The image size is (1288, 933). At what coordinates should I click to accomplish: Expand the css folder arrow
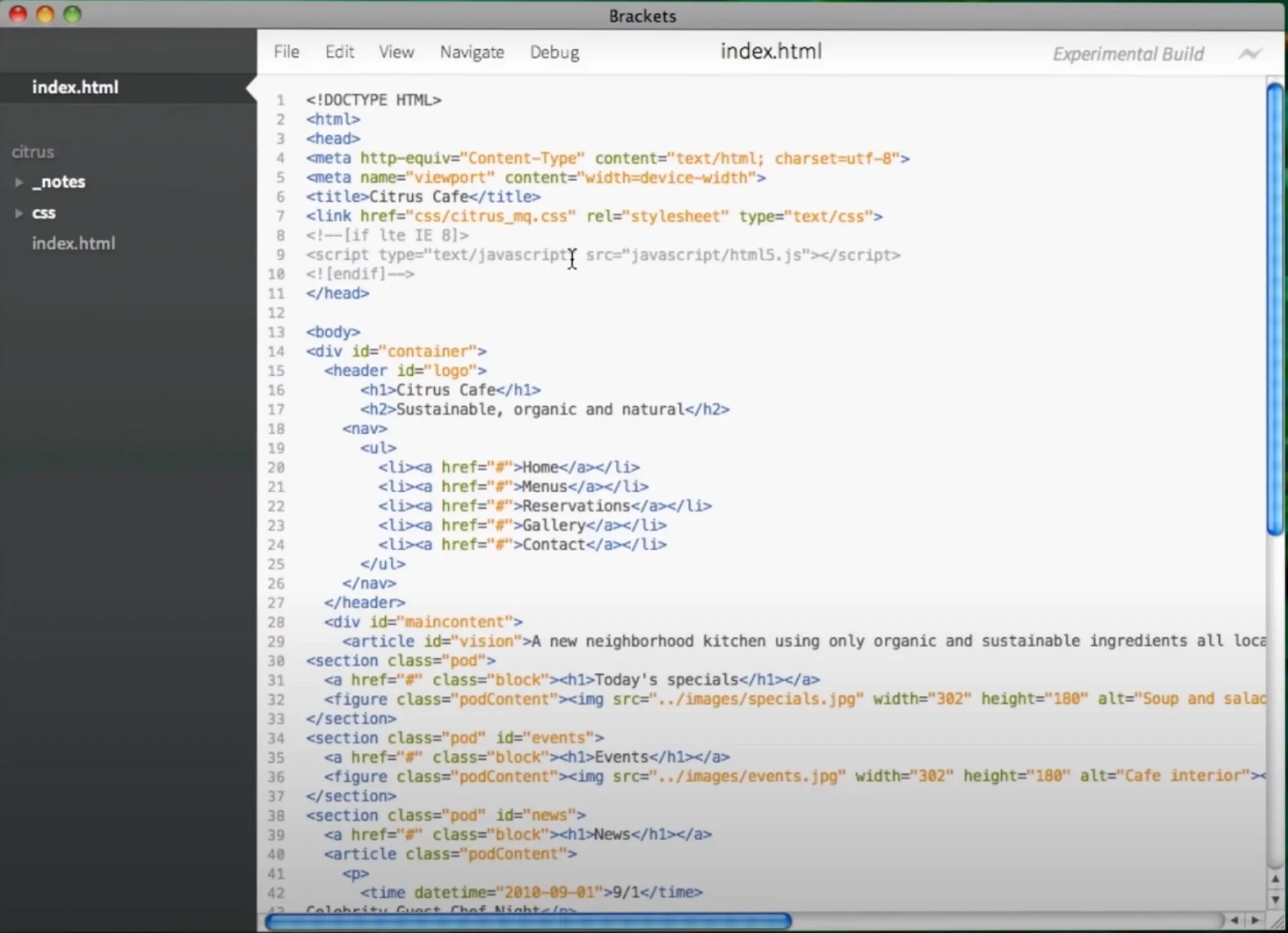[19, 213]
